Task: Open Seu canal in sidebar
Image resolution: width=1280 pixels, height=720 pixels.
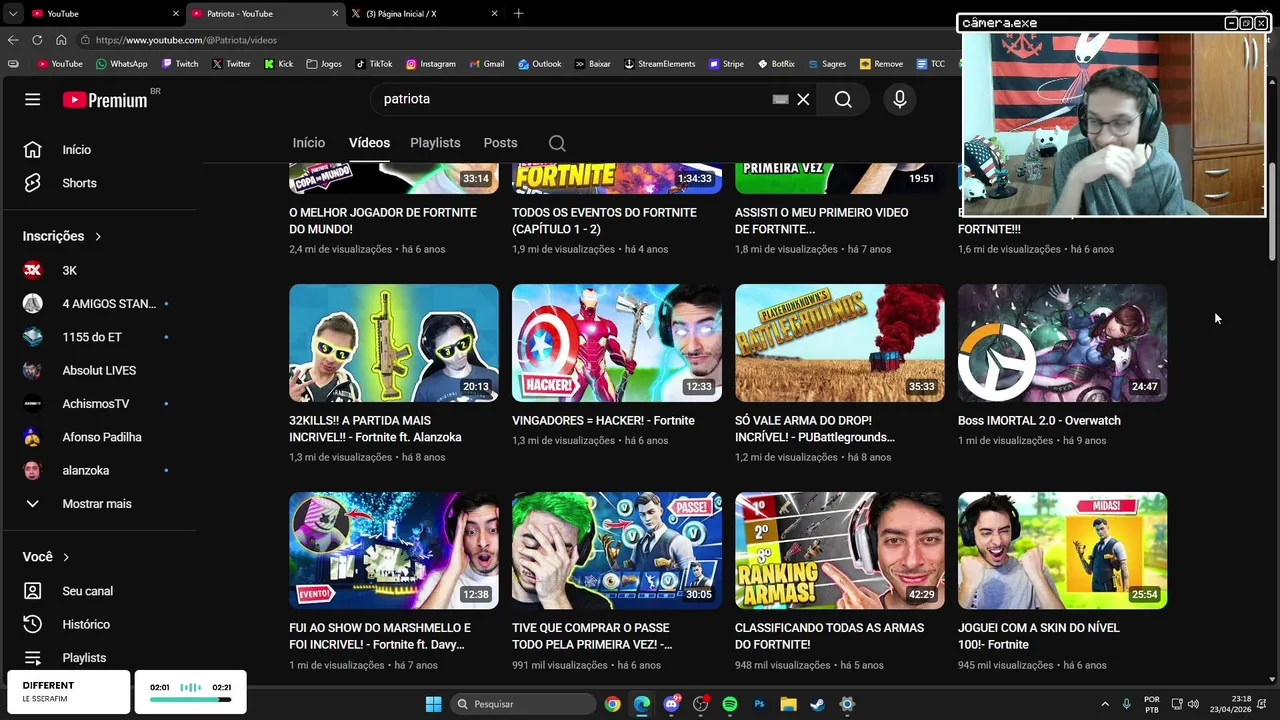Action: pos(100,591)
